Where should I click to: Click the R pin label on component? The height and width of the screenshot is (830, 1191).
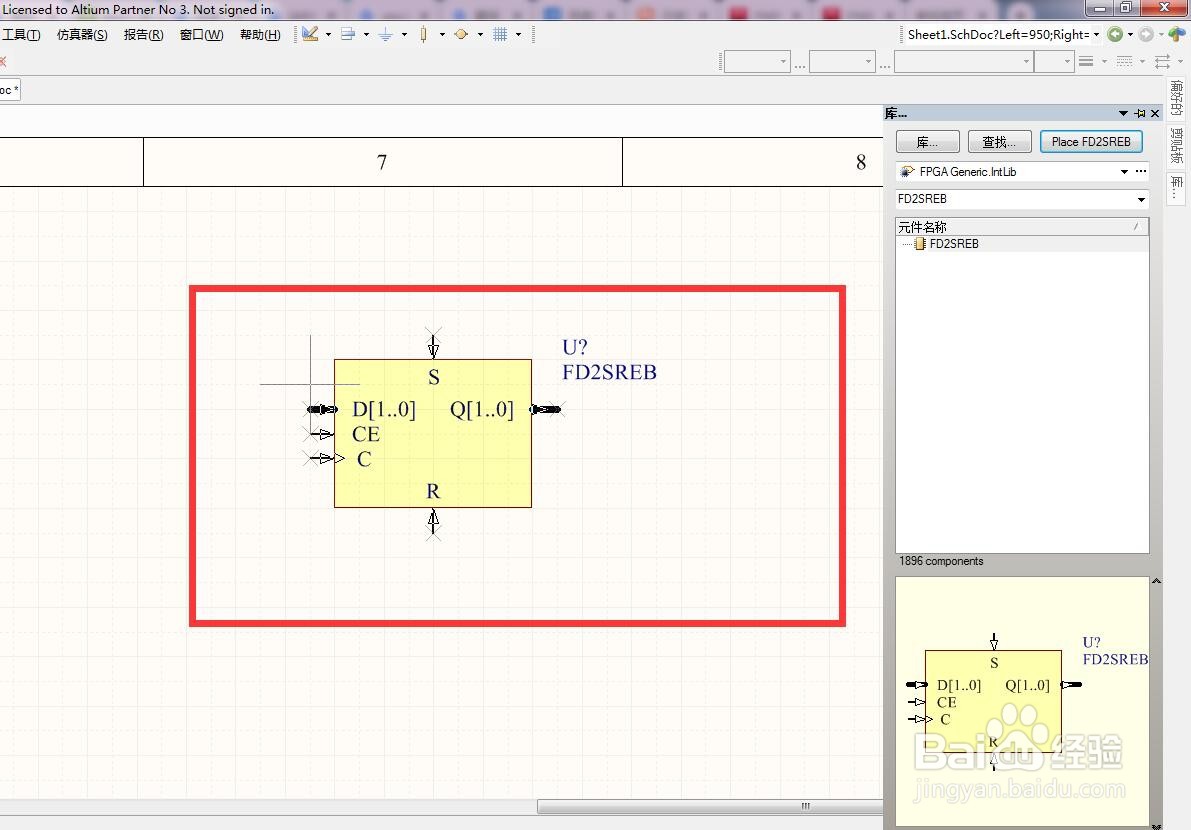click(x=433, y=491)
